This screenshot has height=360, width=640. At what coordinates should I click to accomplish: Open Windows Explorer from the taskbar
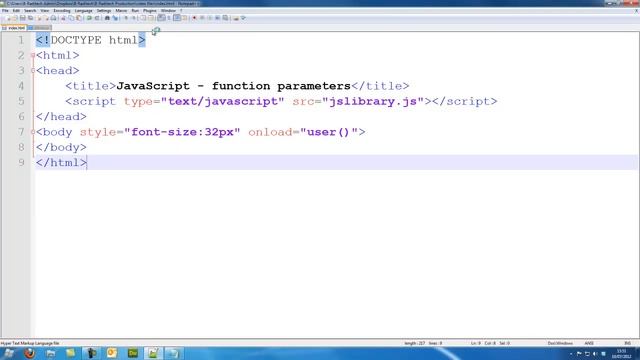50,353
